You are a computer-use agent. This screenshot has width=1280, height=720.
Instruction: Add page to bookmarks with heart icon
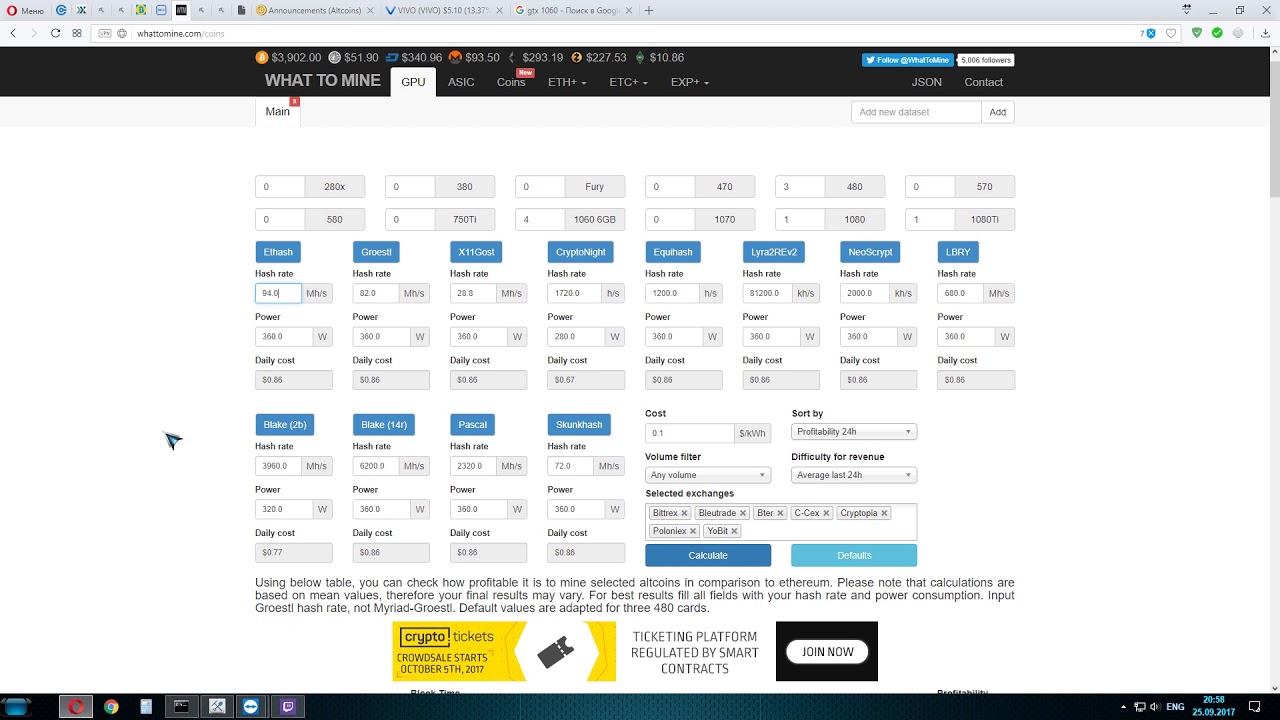(1171, 33)
